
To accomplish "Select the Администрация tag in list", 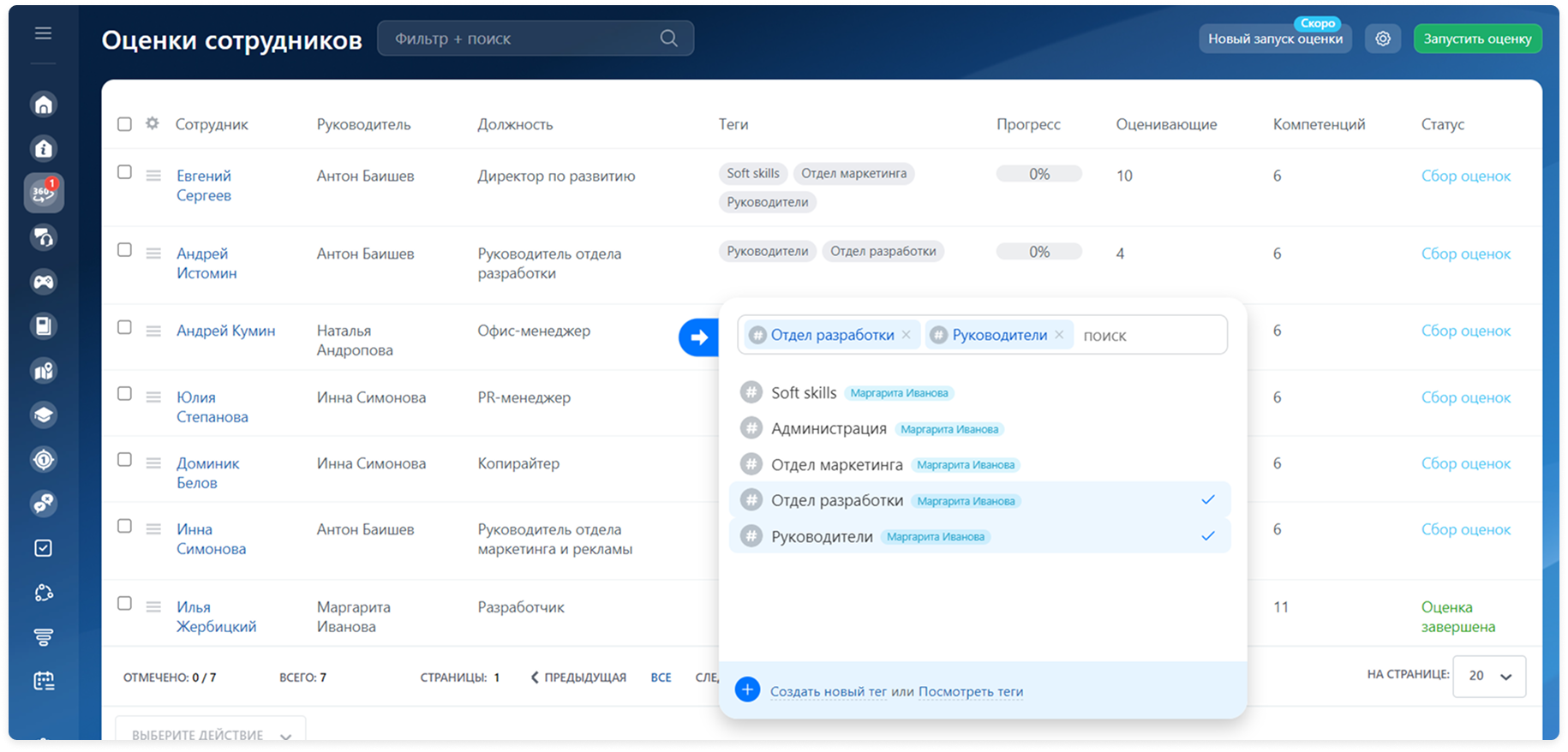I will point(829,428).
